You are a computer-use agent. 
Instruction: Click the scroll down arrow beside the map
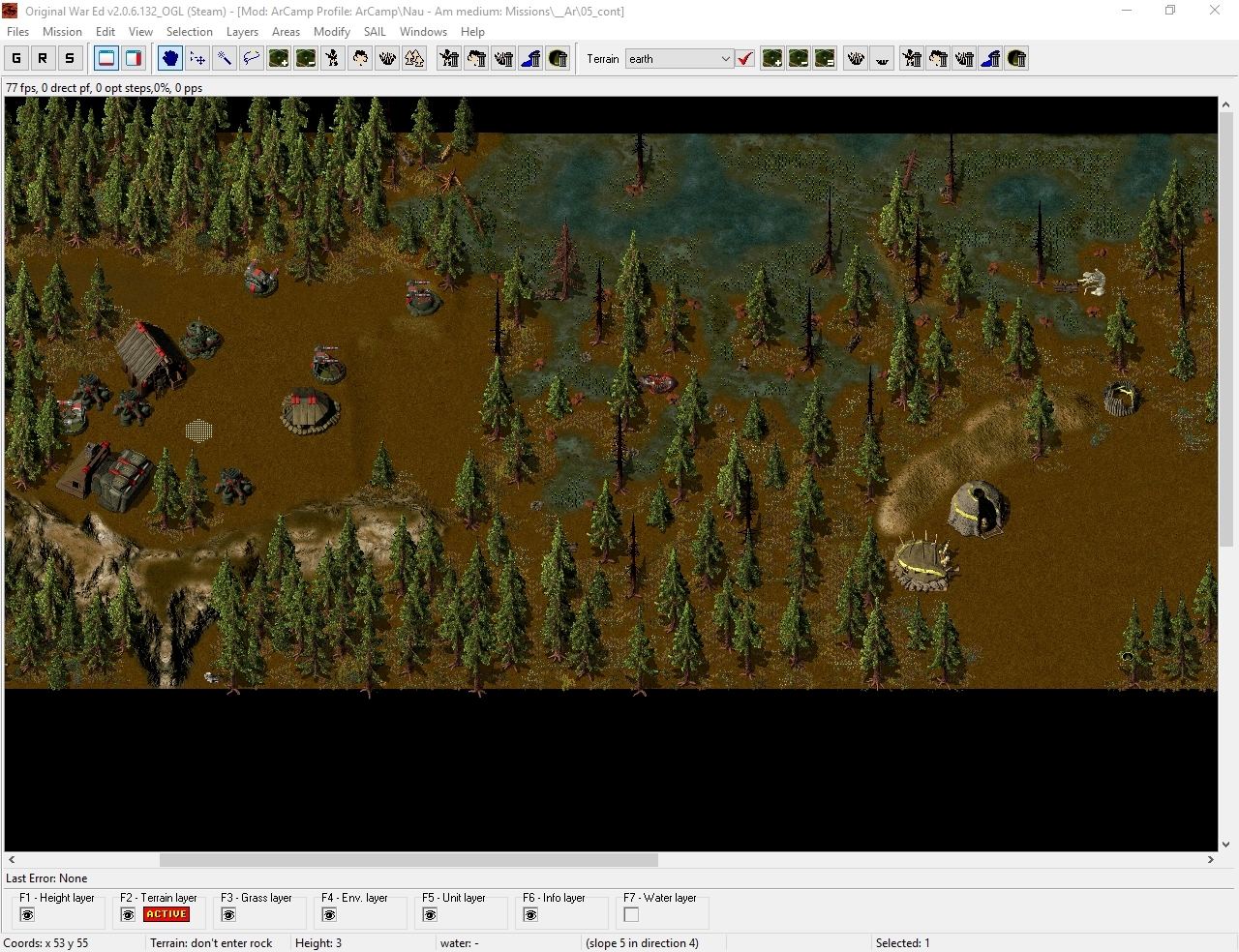[1225, 844]
